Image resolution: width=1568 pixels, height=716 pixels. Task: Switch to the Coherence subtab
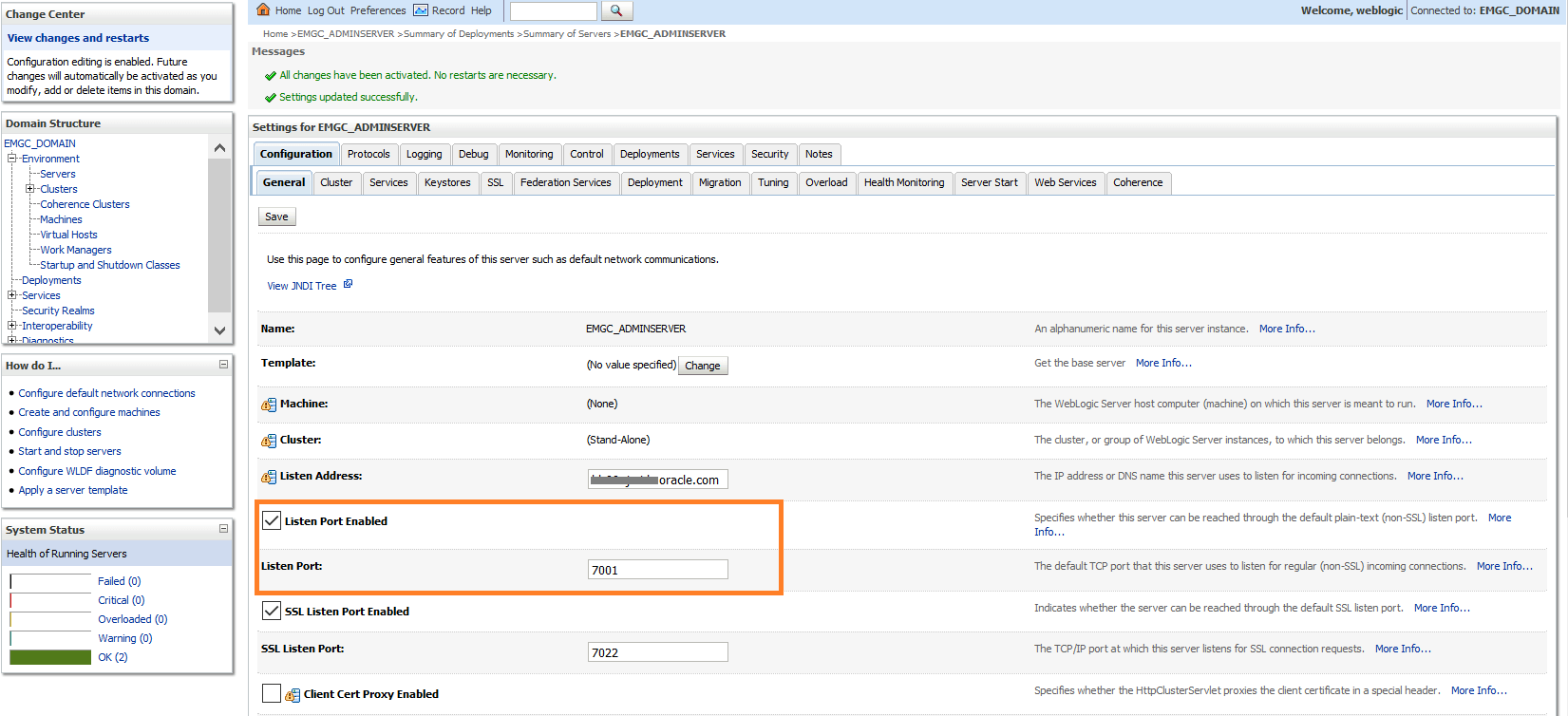pyautogui.click(x=1138, y=182)
